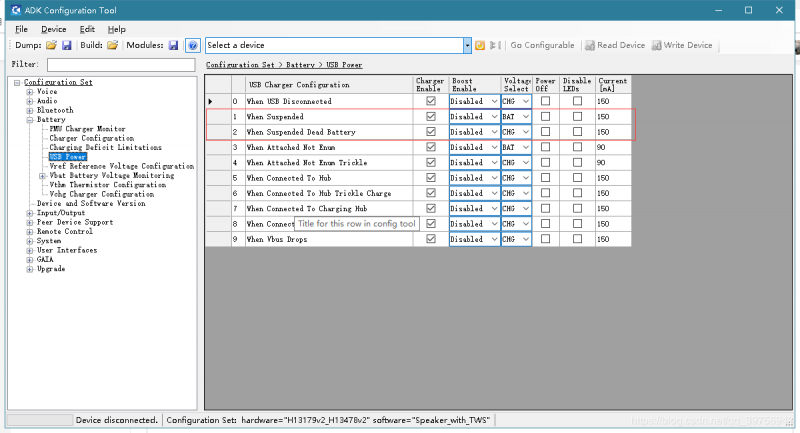Expand the Input/Output tree node

click(30, 213)
